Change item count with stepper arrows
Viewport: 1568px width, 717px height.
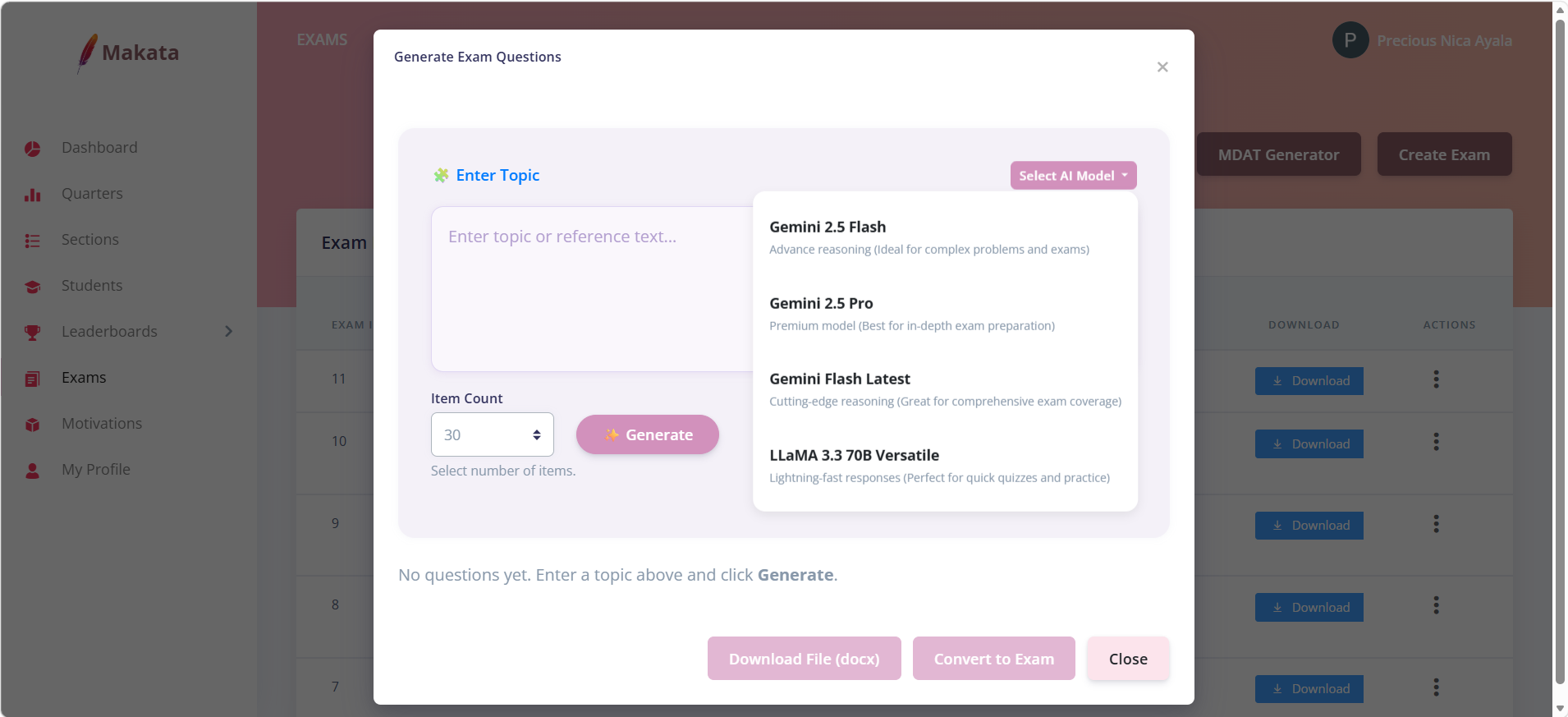(x=536, y=435)
